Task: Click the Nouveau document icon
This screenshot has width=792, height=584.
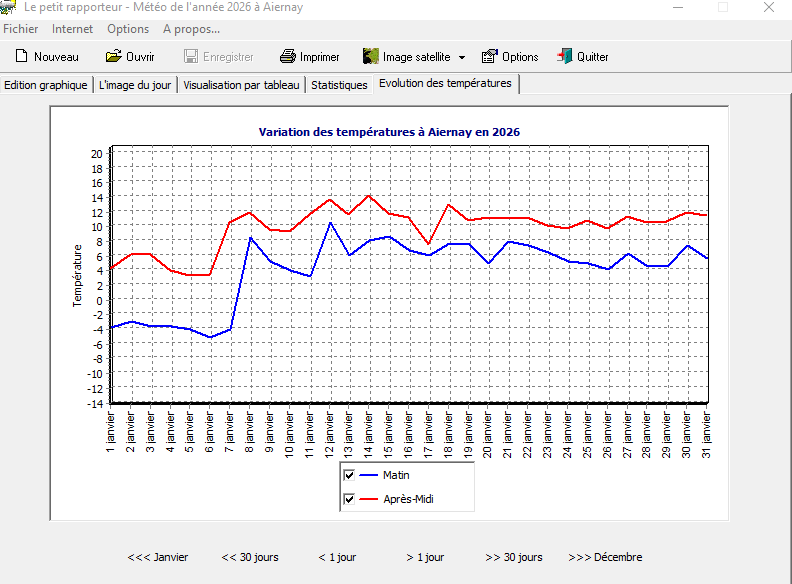Action: (20, 57)
